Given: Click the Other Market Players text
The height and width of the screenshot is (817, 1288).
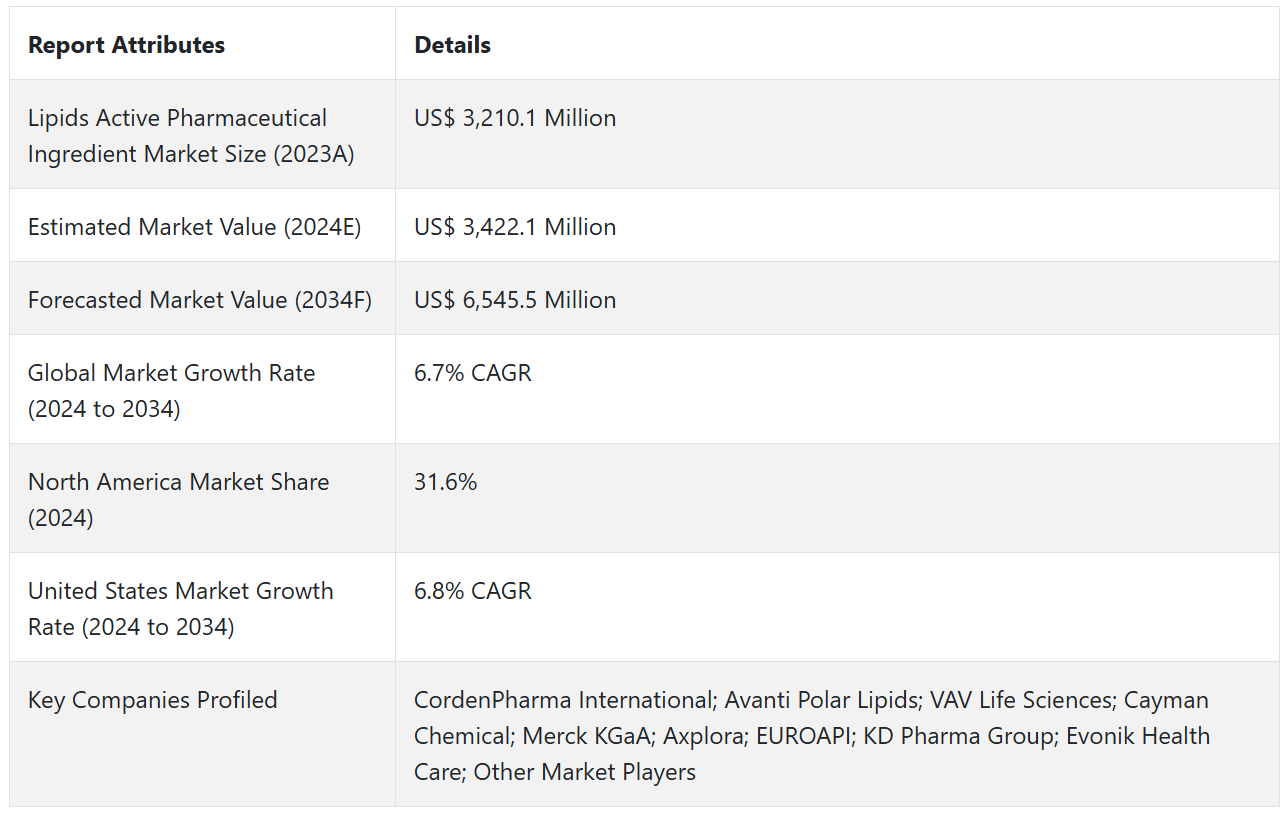Looking at the screenshot, I should click(x=584, y=772).
